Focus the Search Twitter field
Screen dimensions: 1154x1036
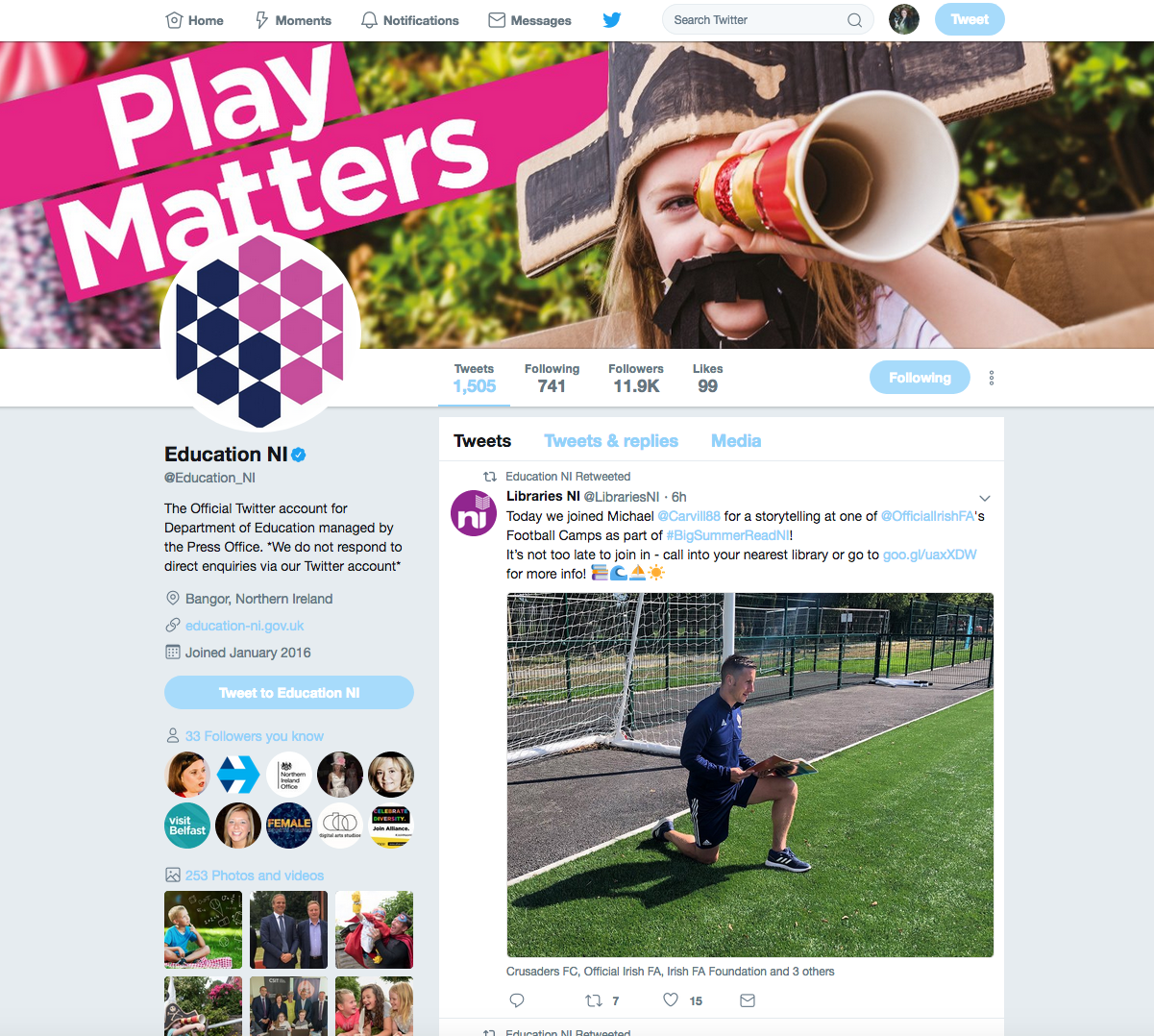[757, 19]
